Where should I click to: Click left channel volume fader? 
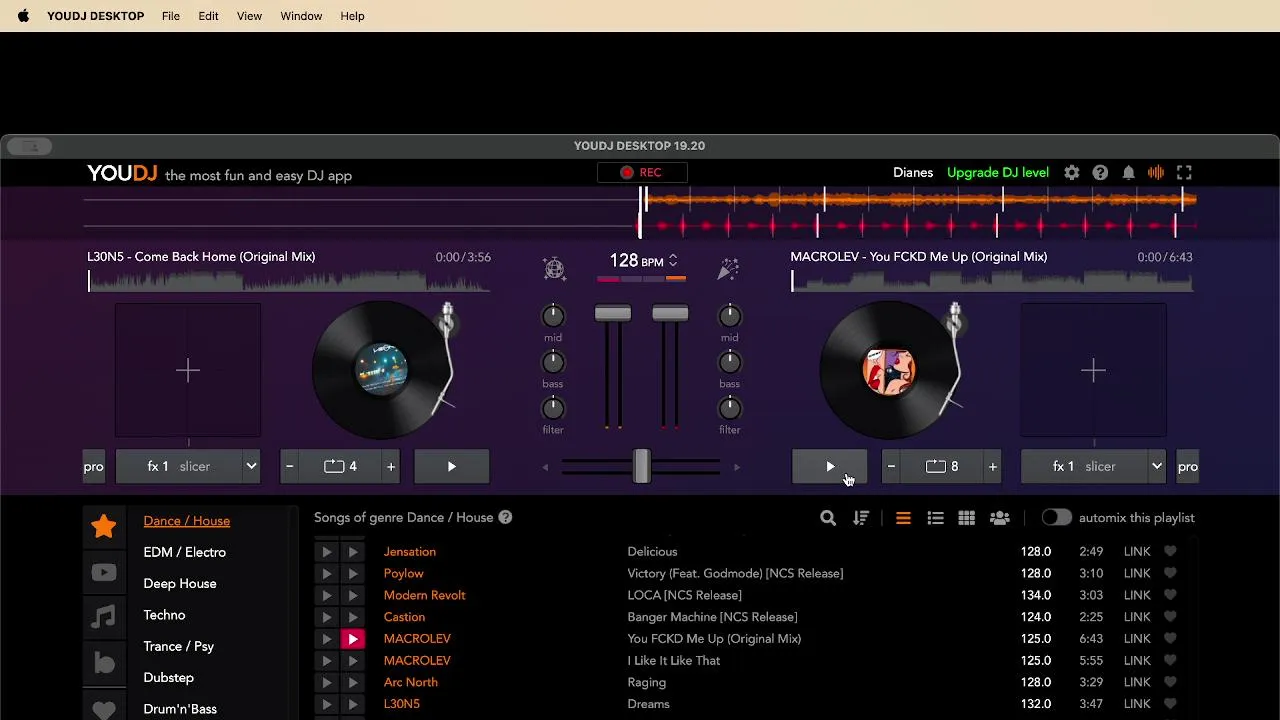pos(613,314)
